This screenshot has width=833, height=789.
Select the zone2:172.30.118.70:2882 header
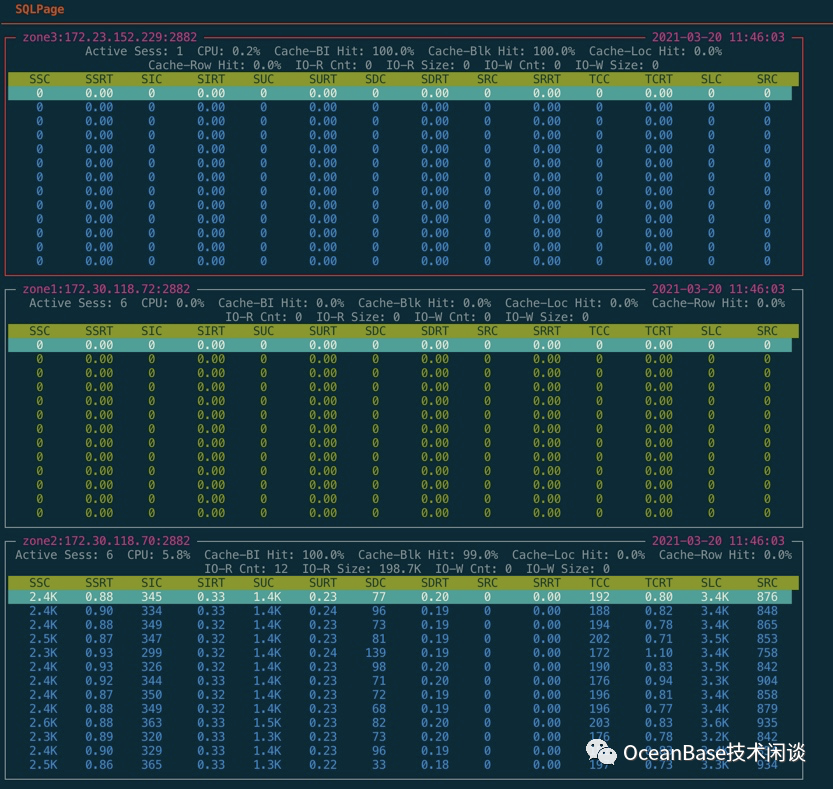point(106,541)
